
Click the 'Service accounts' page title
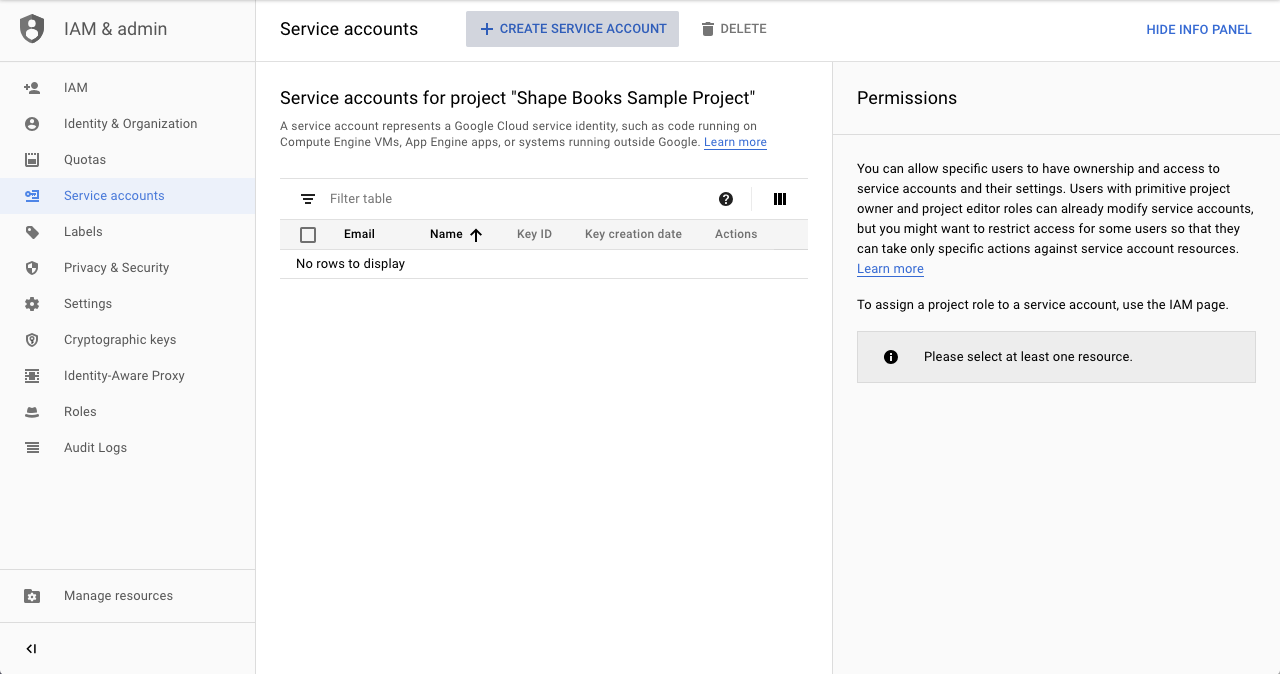coord(349,29)
